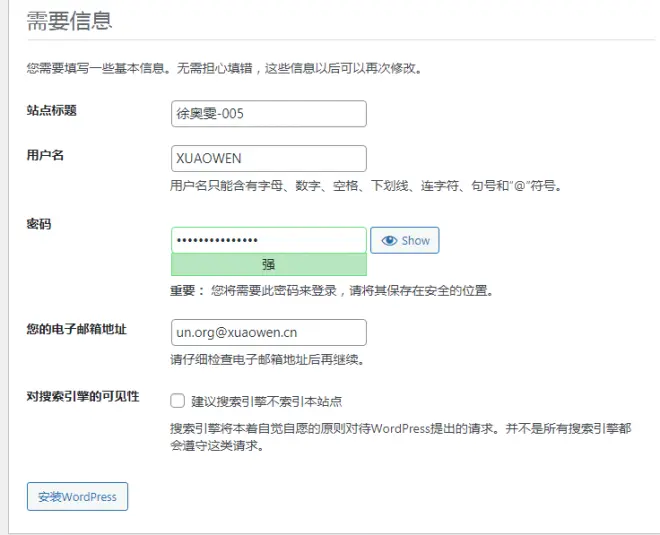Click the 请仔细检查电子邮箱地址 hint text
The width and height of the screenshot is (660, 535).
click(x=267, y=359)
